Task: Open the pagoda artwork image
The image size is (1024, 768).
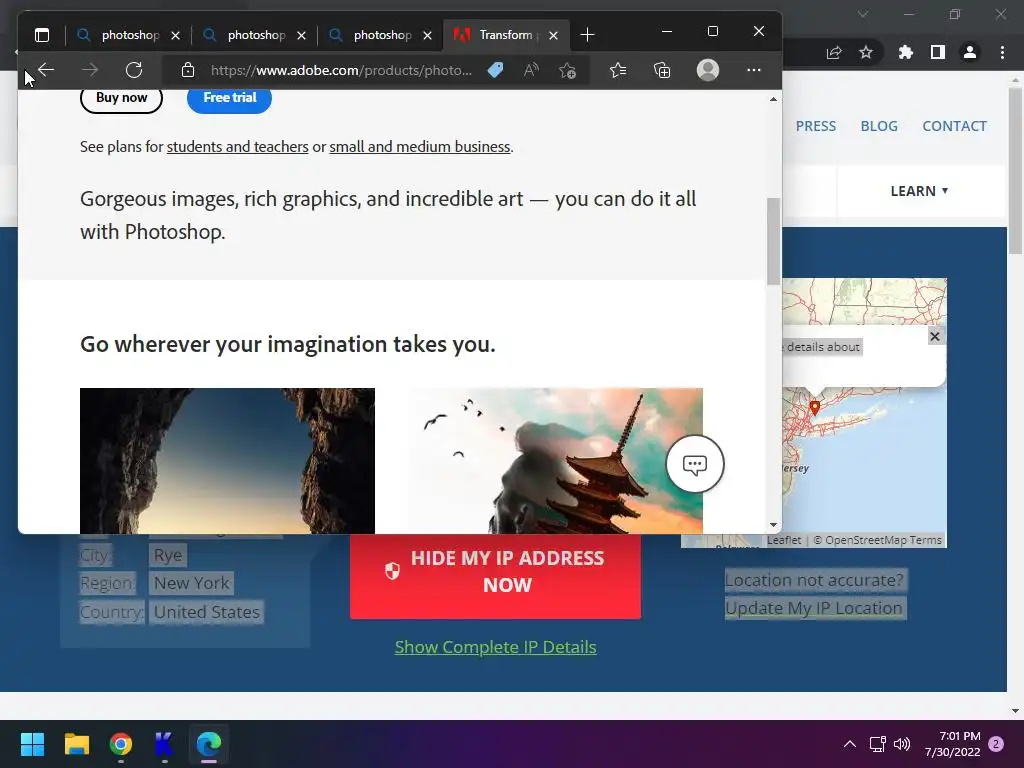Action: coord(556,460)
